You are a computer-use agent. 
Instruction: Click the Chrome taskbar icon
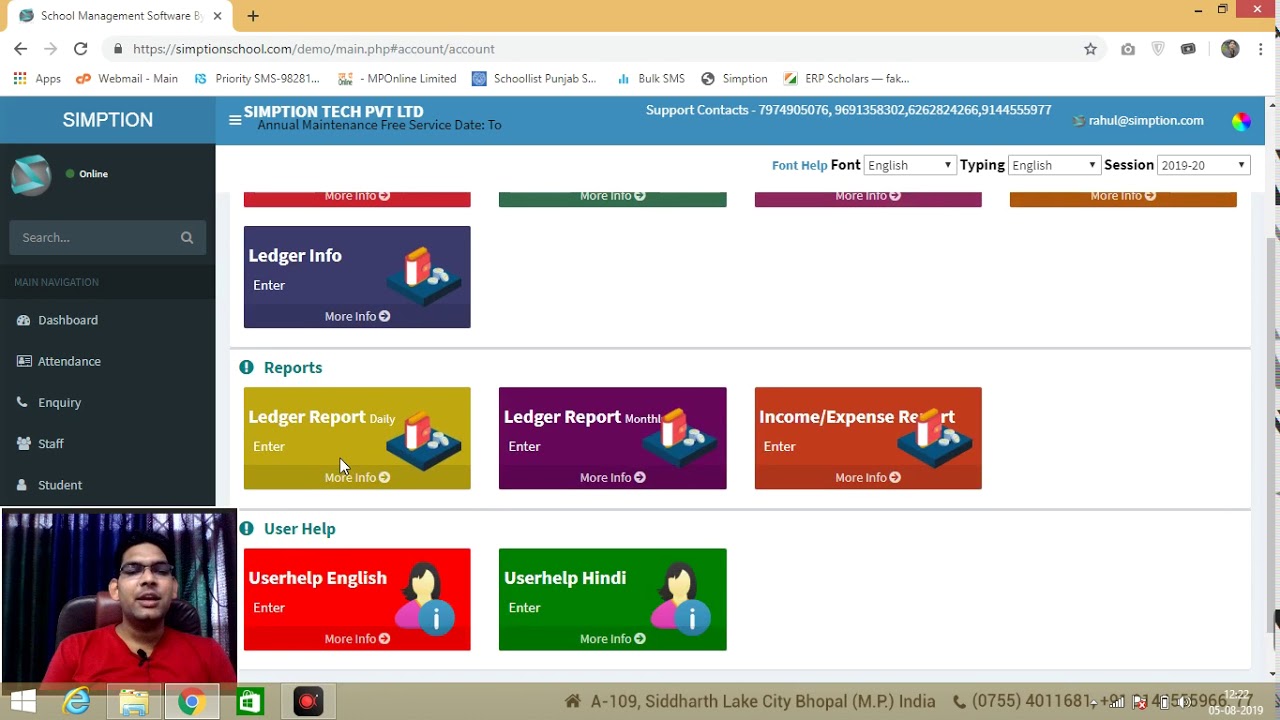[x=191, y=702]
